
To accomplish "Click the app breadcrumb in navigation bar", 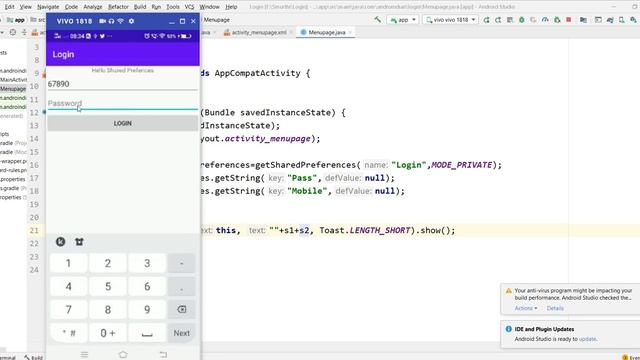I will click(x=16, y=20).
